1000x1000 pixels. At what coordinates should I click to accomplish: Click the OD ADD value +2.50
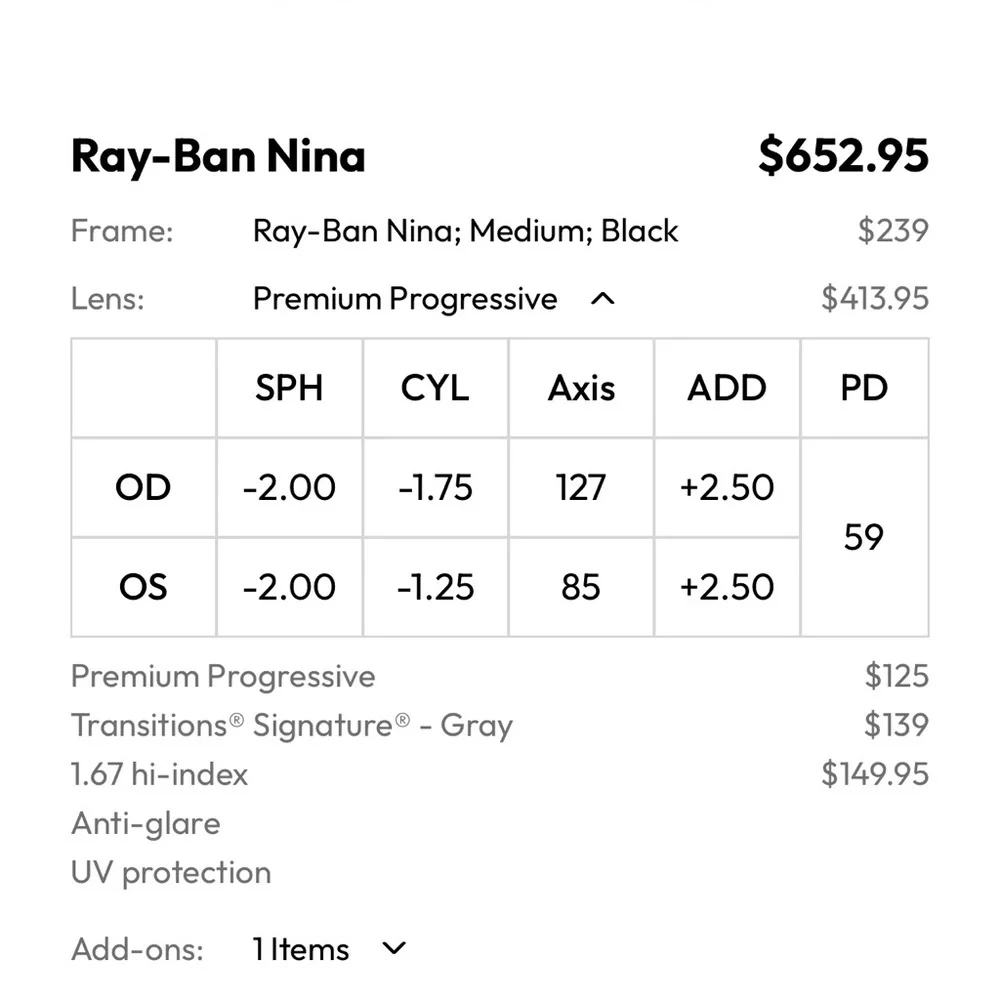tap(727, 488)
